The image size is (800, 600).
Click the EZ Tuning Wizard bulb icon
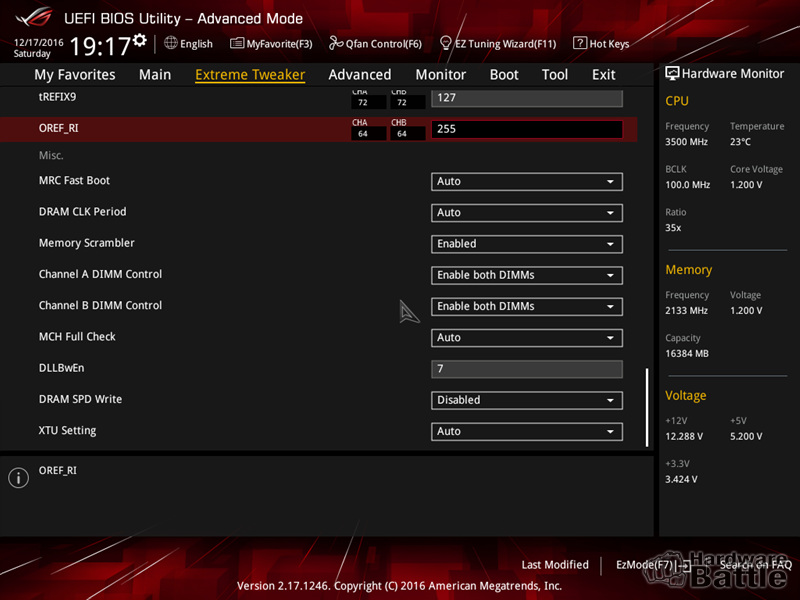coord(445,43)
